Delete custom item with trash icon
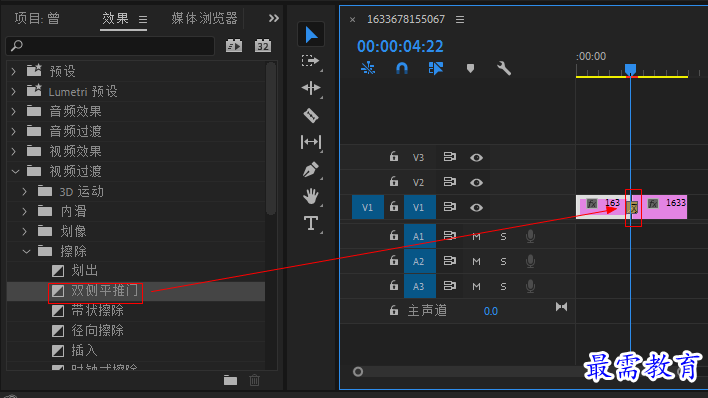The image size is (708, 398). point(255,380)
